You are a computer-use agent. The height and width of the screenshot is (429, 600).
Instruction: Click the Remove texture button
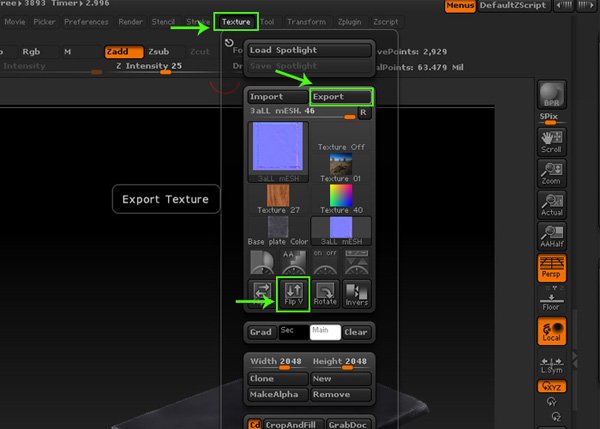(x=341, y=394)
